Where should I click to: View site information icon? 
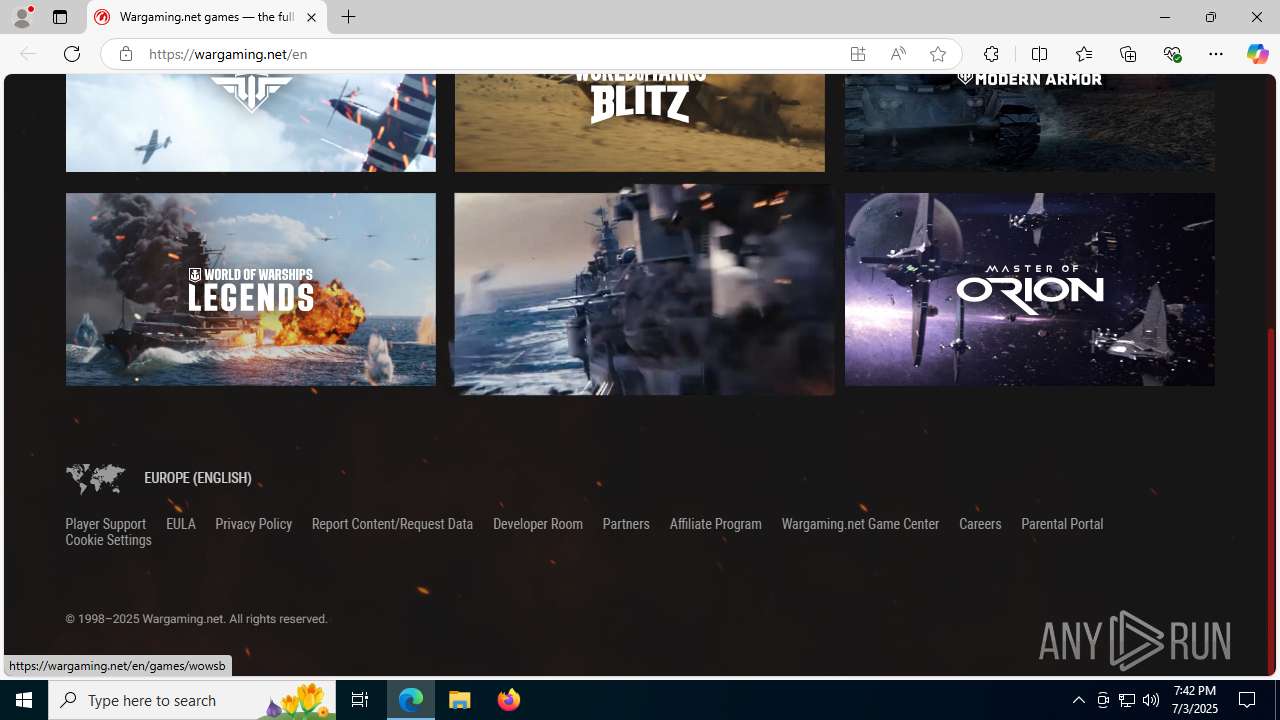click(x=125, y=54)
